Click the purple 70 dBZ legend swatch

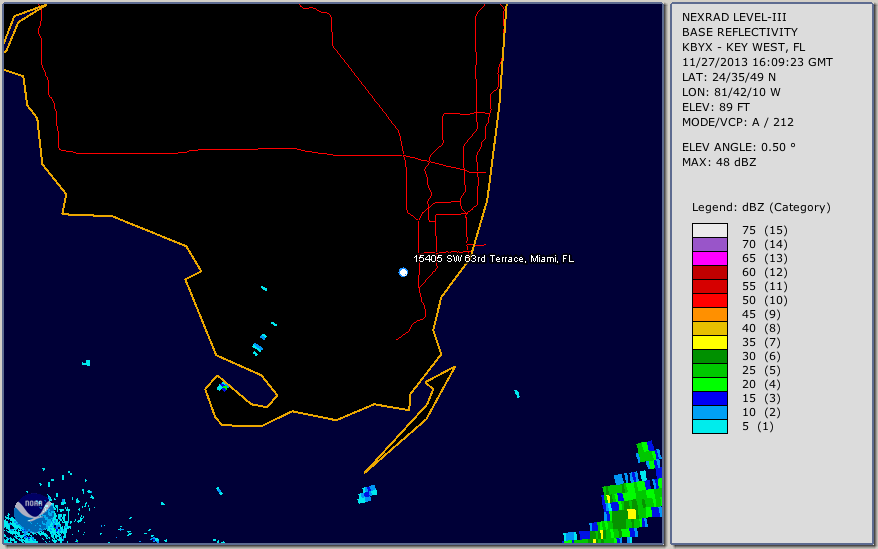(x=709, y=244)
